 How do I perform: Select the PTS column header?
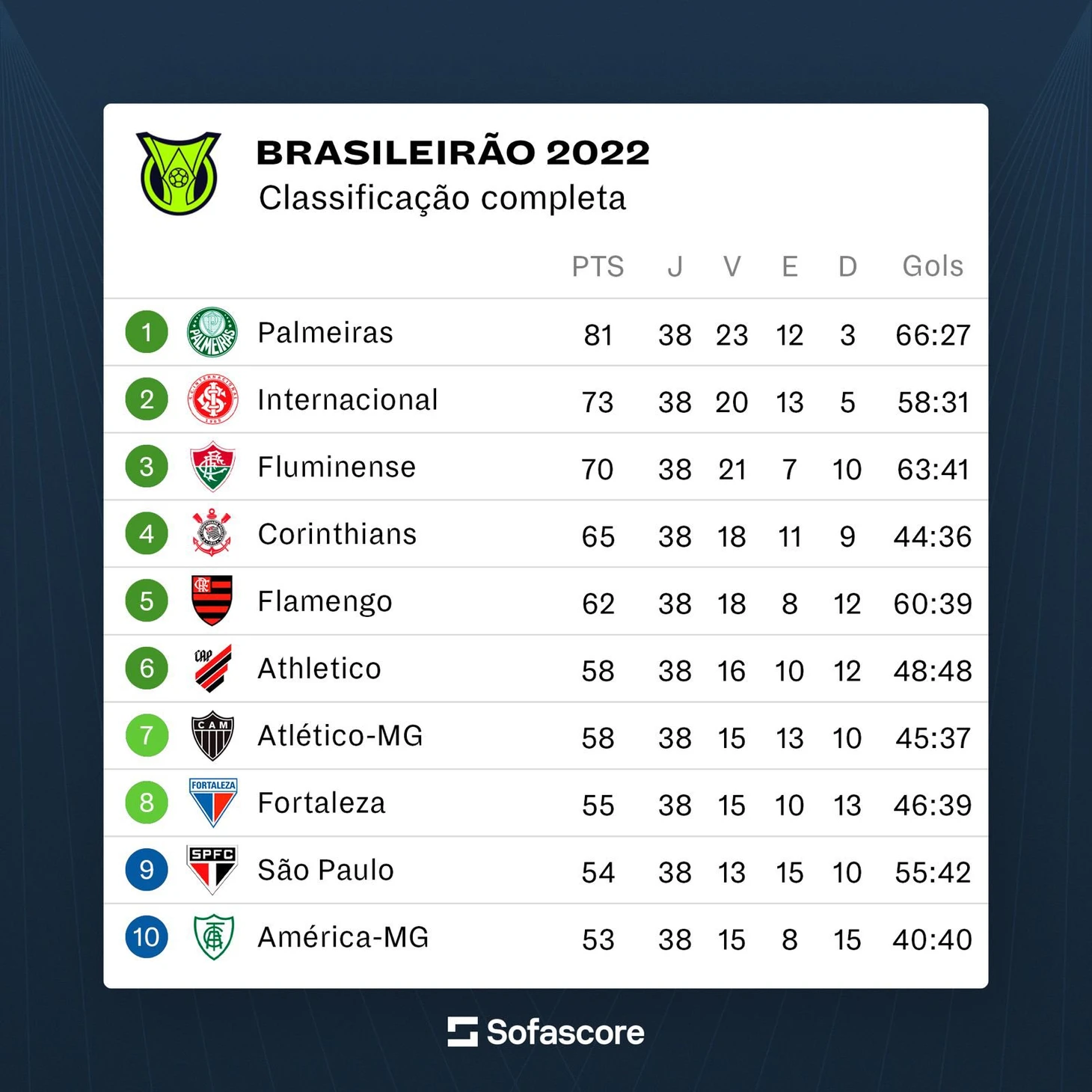click(x=598, y=267)
